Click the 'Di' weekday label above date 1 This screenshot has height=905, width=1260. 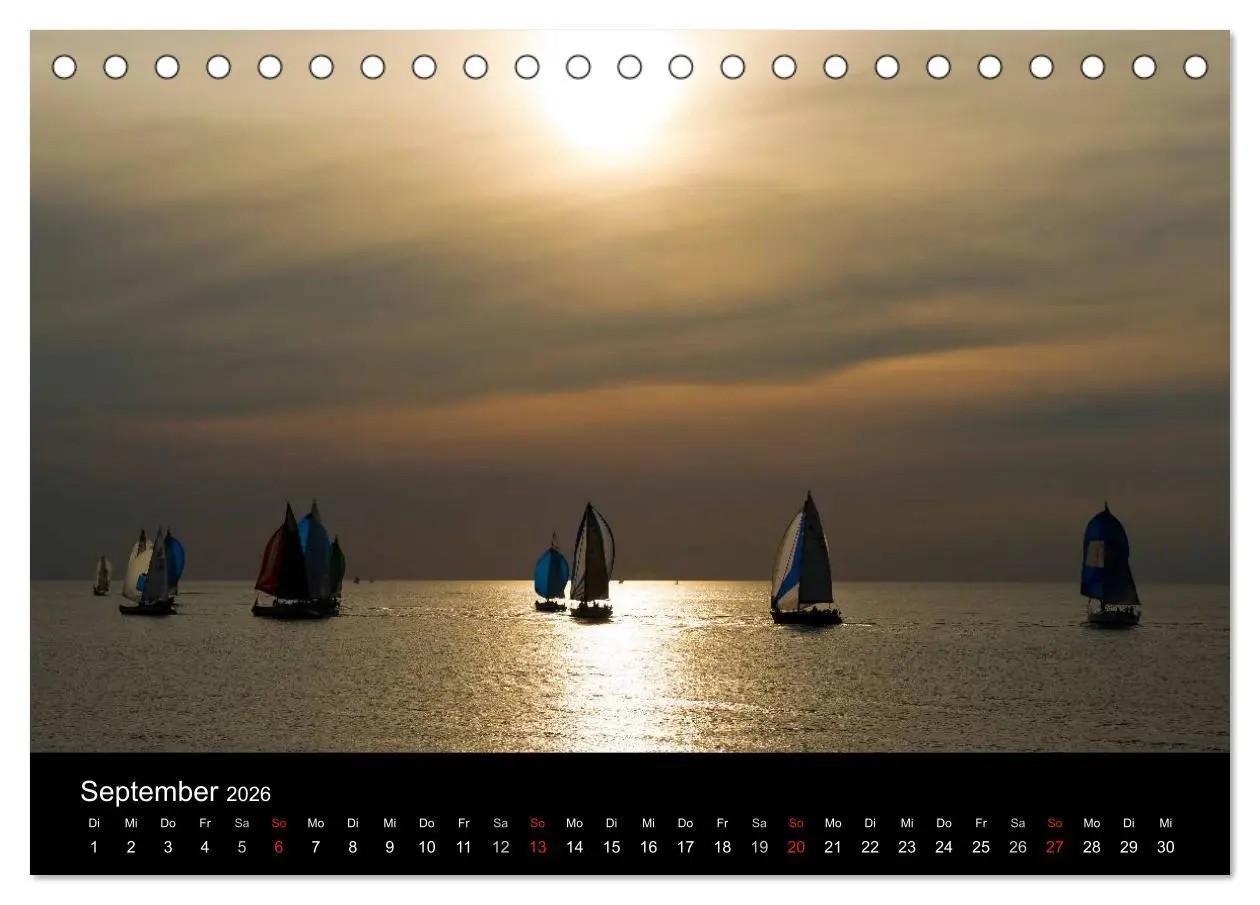coord(94,824)
